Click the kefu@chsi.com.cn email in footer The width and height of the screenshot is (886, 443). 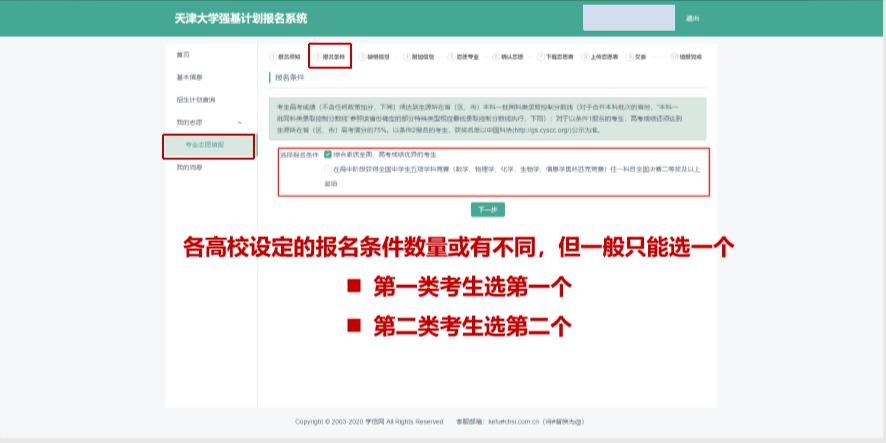pyautogui.click(x=514, y=422)
